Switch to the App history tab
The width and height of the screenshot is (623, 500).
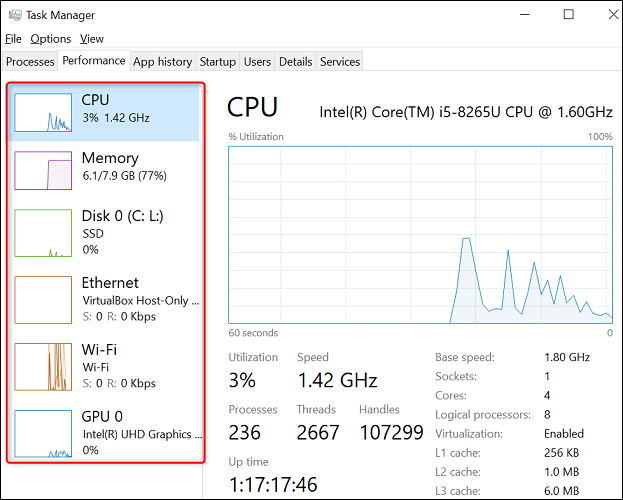[x=163, y=62]
